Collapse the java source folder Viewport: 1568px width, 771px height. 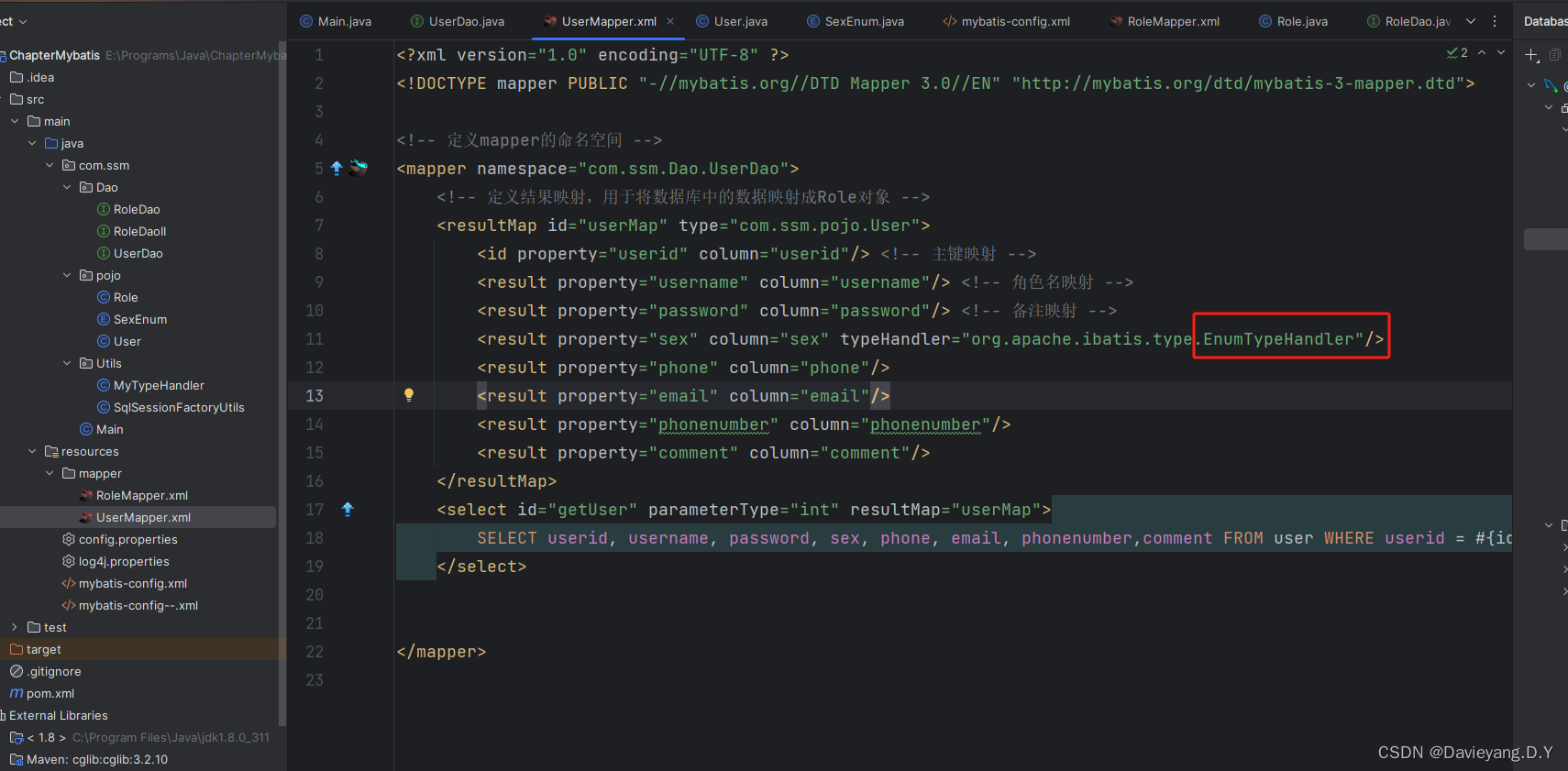click(x=32, y=143)
